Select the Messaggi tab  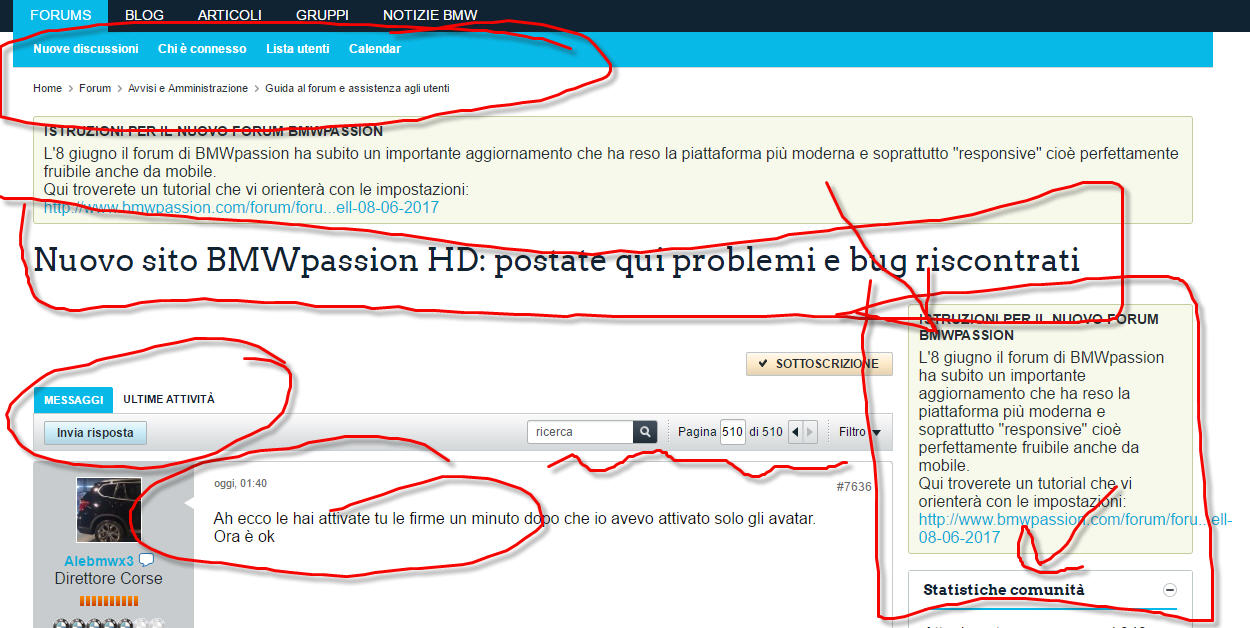[x=73, y=399]
